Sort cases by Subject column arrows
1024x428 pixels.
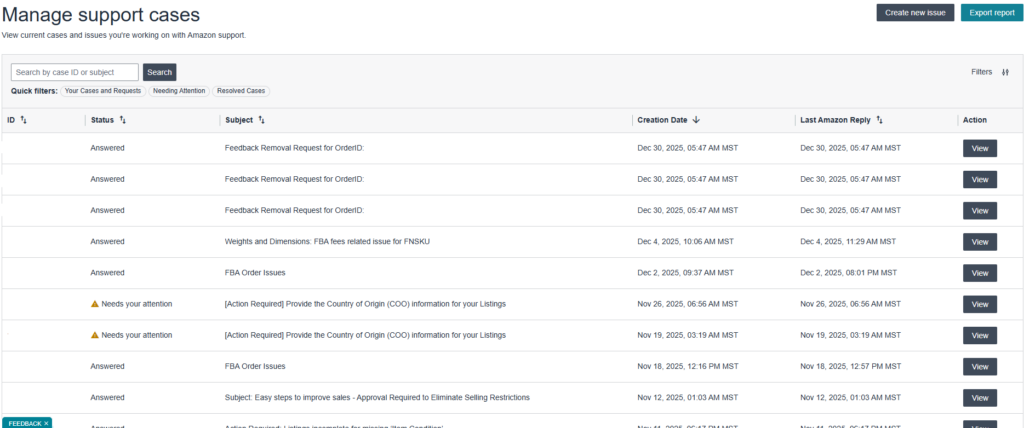coord(261,120)
